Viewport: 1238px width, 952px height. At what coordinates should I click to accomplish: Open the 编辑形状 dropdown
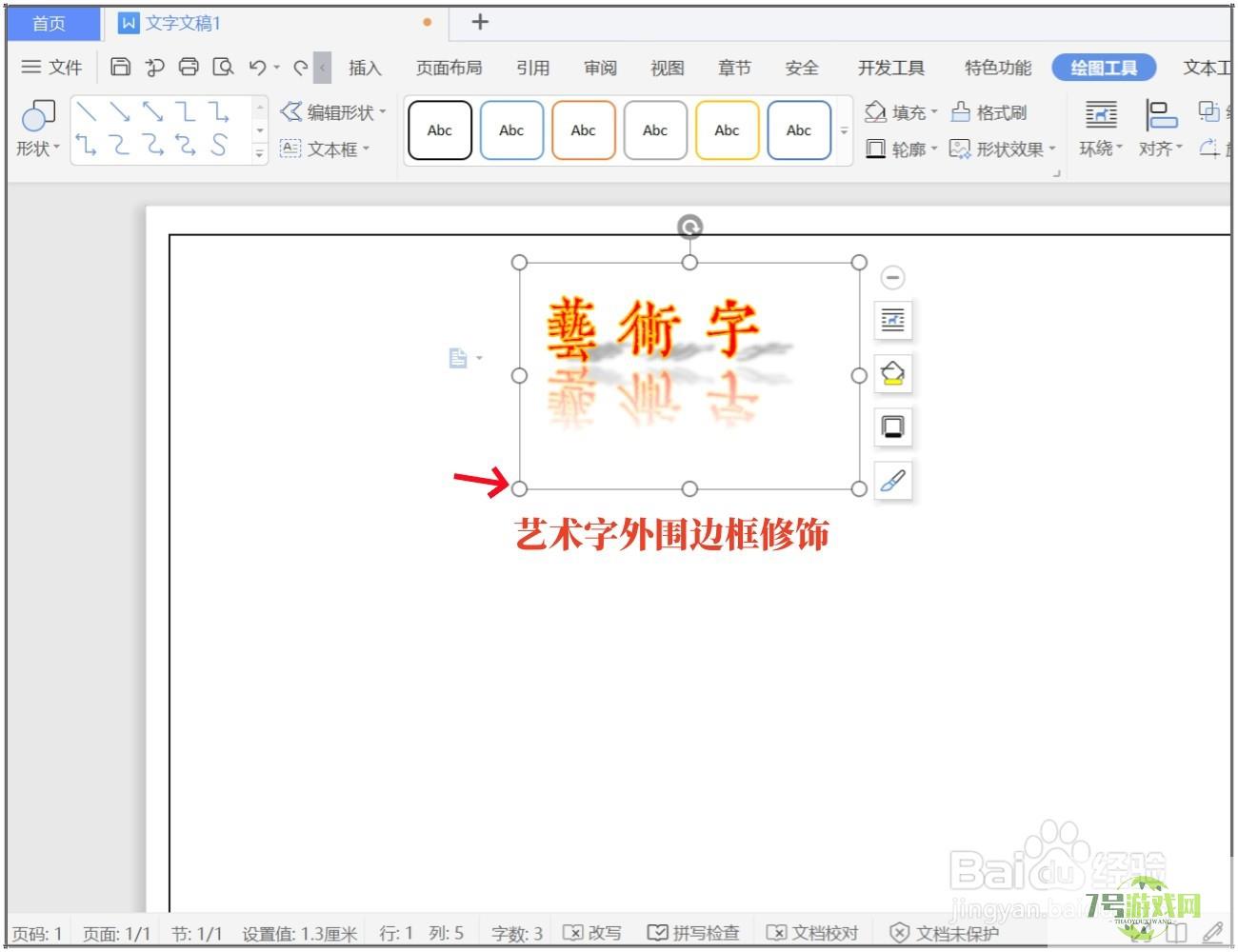coord(333,112)
